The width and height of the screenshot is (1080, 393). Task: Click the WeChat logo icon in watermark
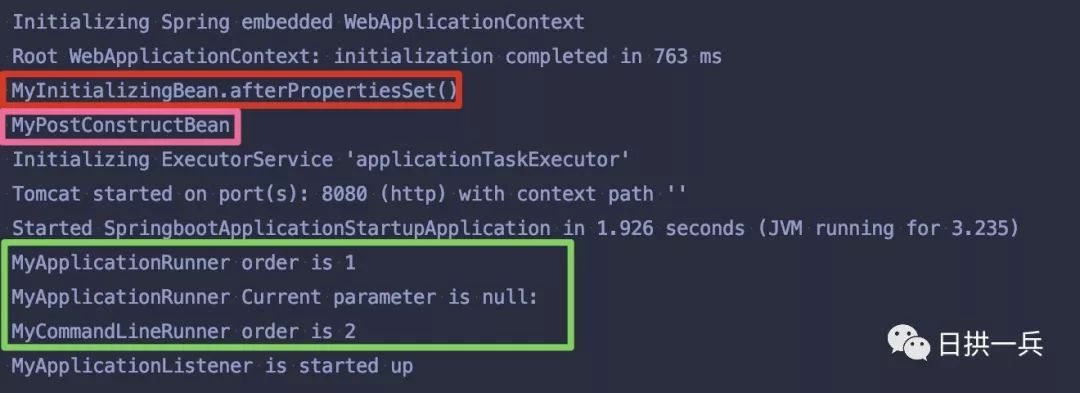pyautogui.click(x=909, y=342)
